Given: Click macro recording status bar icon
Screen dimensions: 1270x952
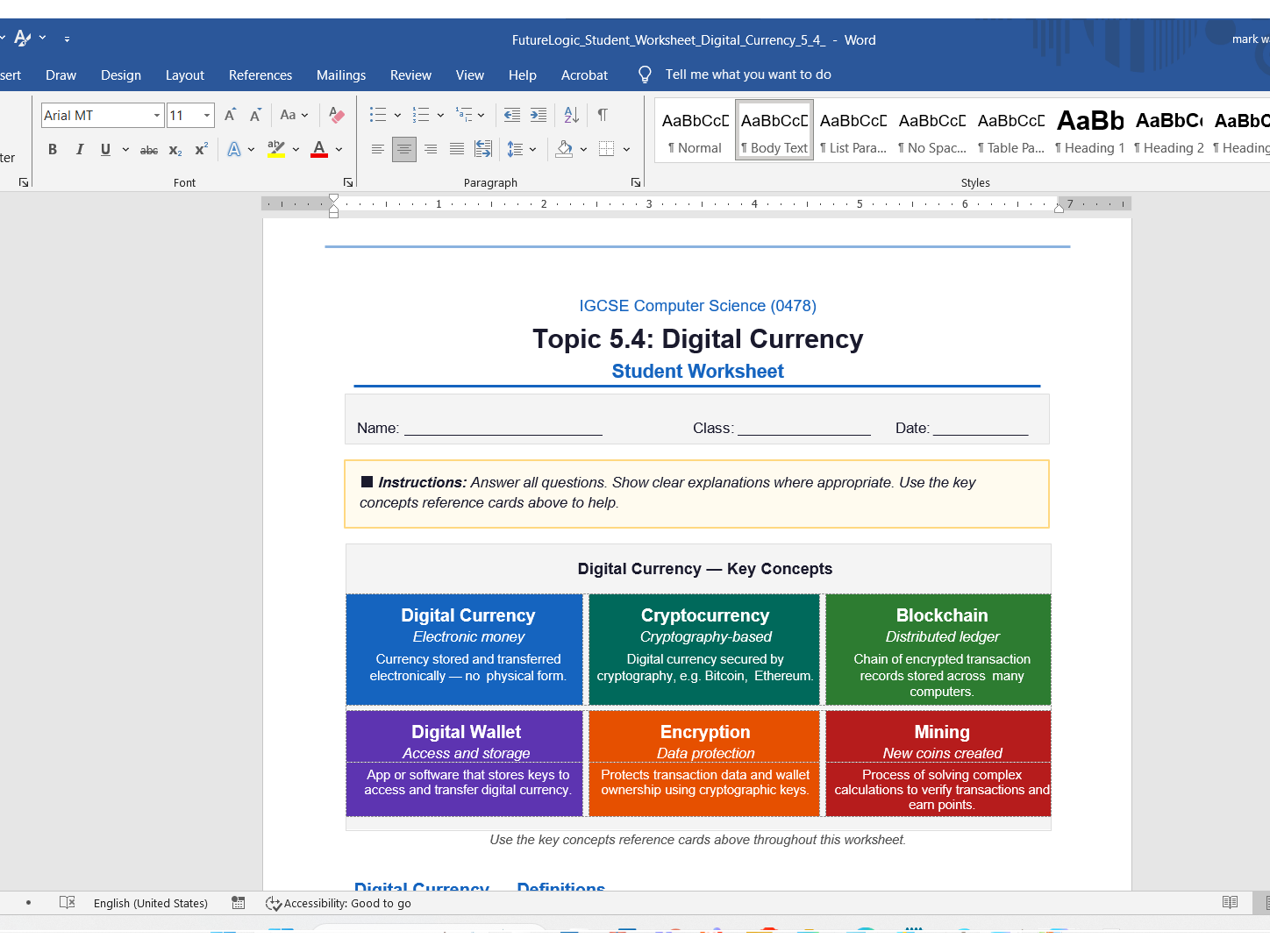Looking at the screenshot, I should tap(238, 903).
